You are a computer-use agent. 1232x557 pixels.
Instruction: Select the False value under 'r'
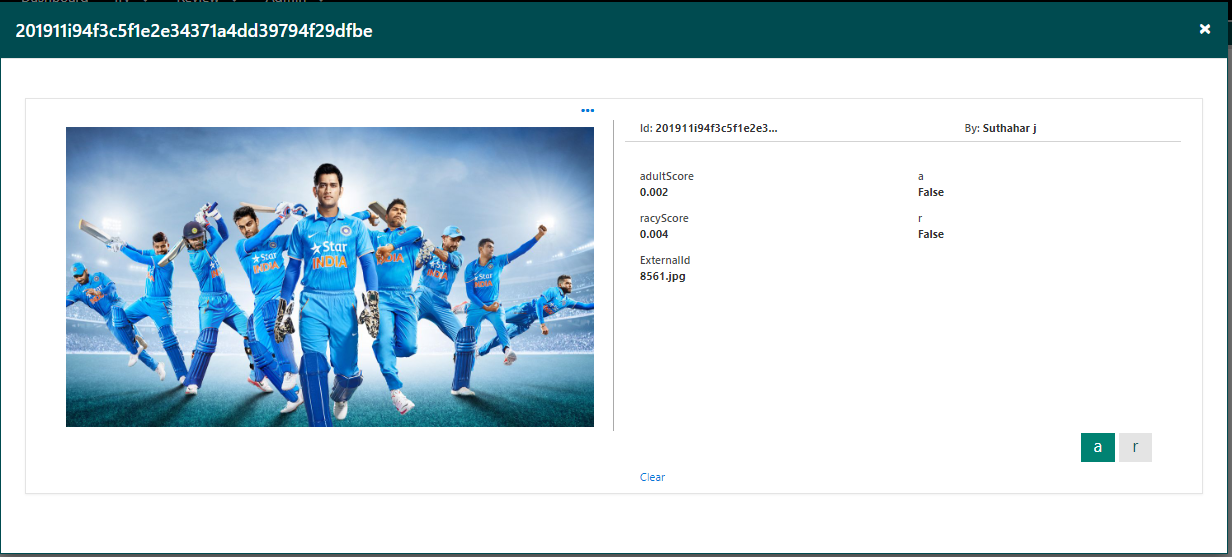[x=931, y=234]
